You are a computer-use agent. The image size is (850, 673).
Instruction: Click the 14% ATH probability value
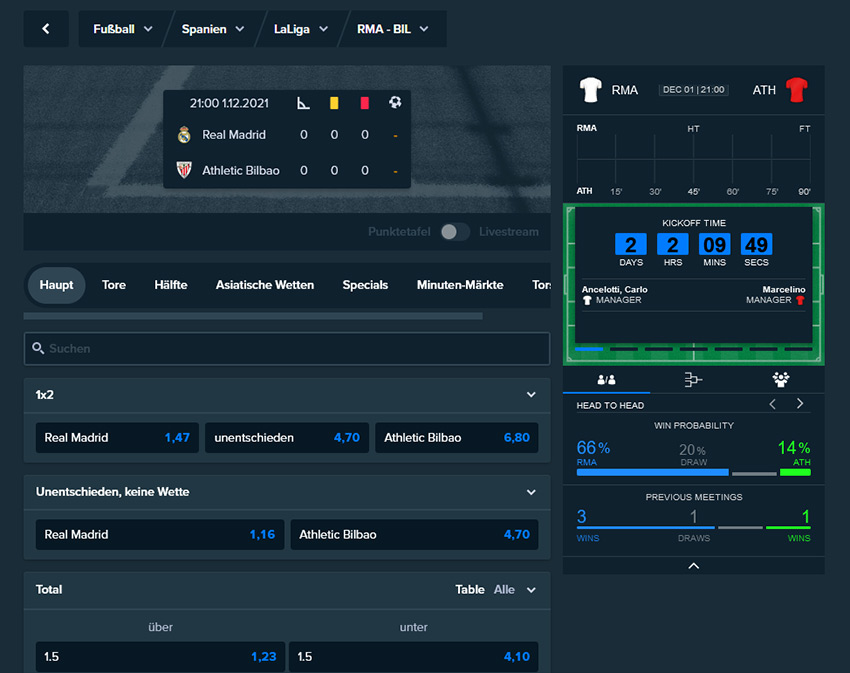pos(794,448)
